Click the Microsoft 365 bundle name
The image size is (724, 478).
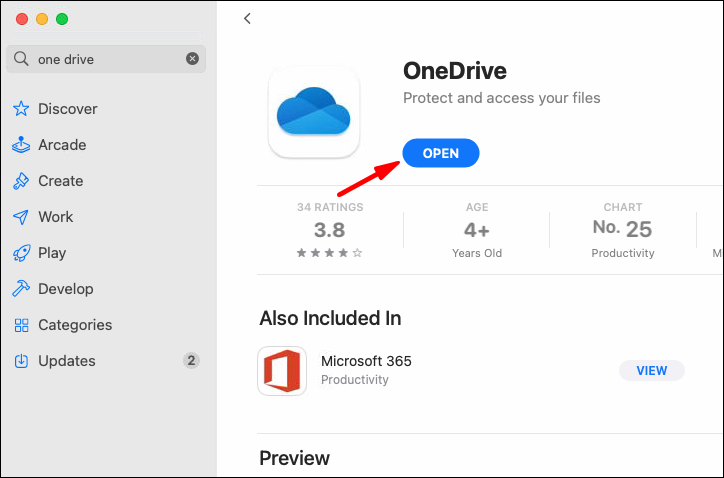click(x=366, y=361)
